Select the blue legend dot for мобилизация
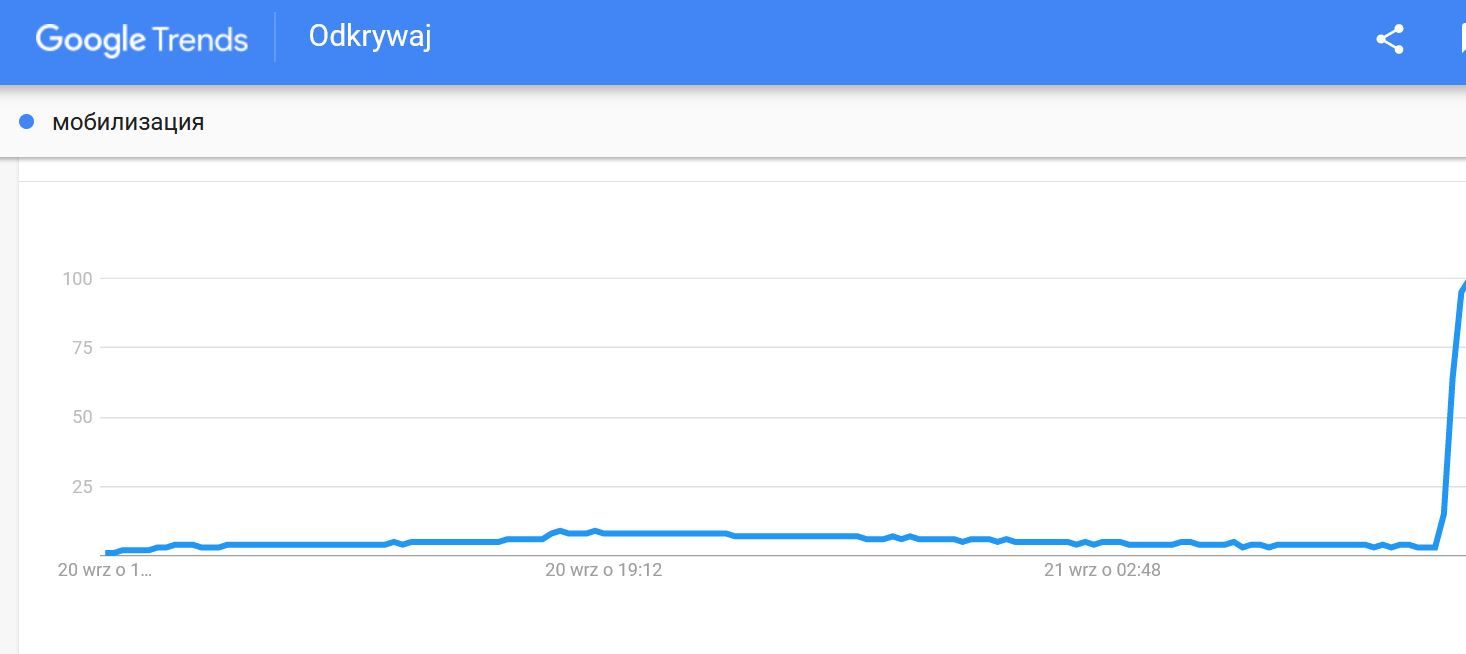This screenshot has height=654, width=1466. point(26,120)
